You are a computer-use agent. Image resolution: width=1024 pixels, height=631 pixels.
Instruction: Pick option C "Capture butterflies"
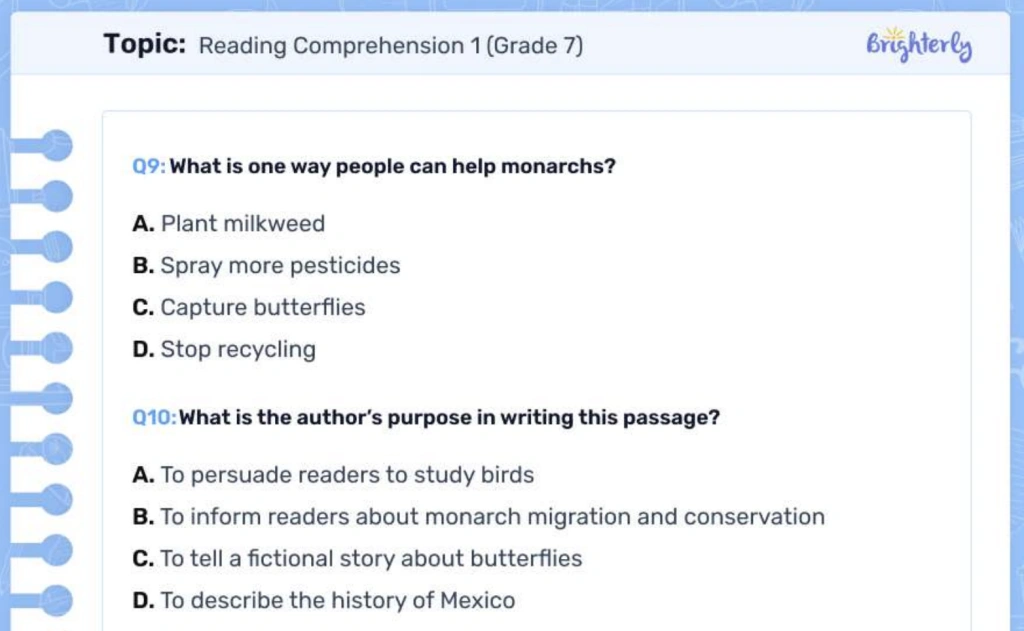coord(263,308)
